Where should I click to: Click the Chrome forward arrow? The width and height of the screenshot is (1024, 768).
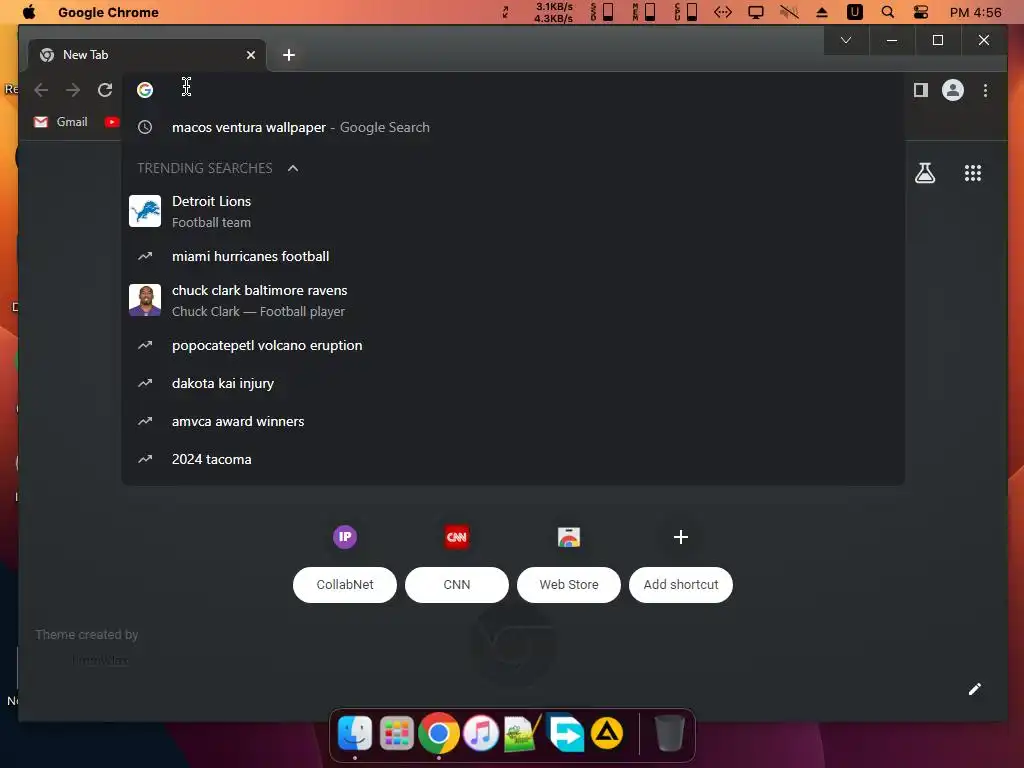73,90
